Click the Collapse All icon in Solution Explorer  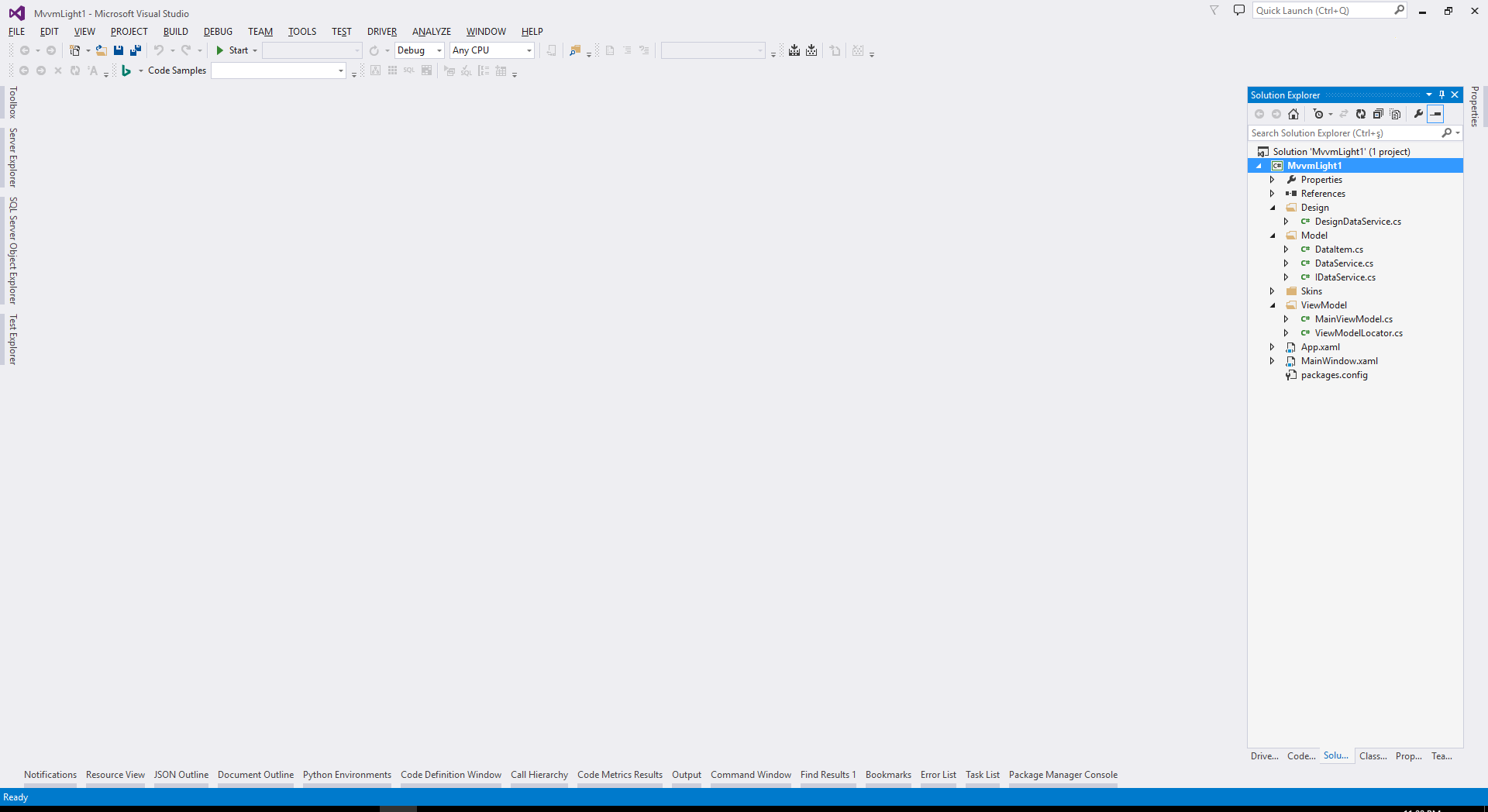click(1378, 114)
